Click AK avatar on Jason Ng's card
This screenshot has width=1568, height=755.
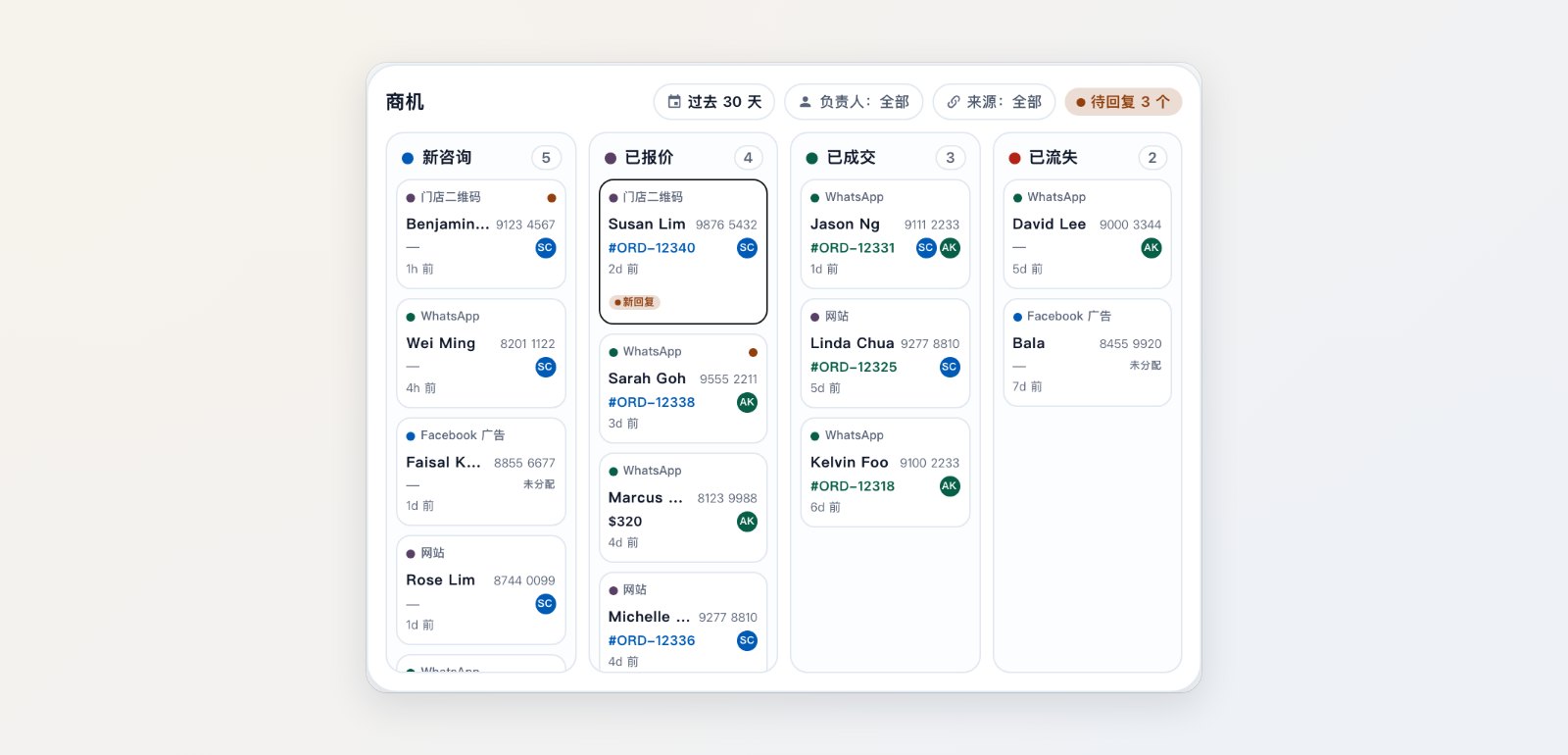[950, 248]
